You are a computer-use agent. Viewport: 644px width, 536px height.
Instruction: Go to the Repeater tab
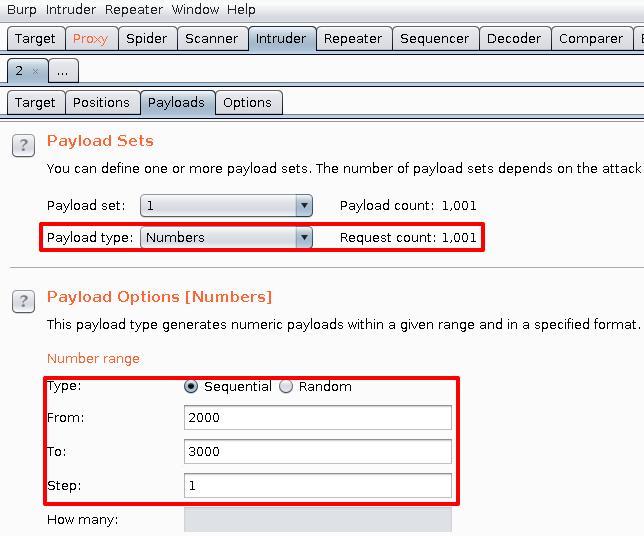[x=352, y=38]
